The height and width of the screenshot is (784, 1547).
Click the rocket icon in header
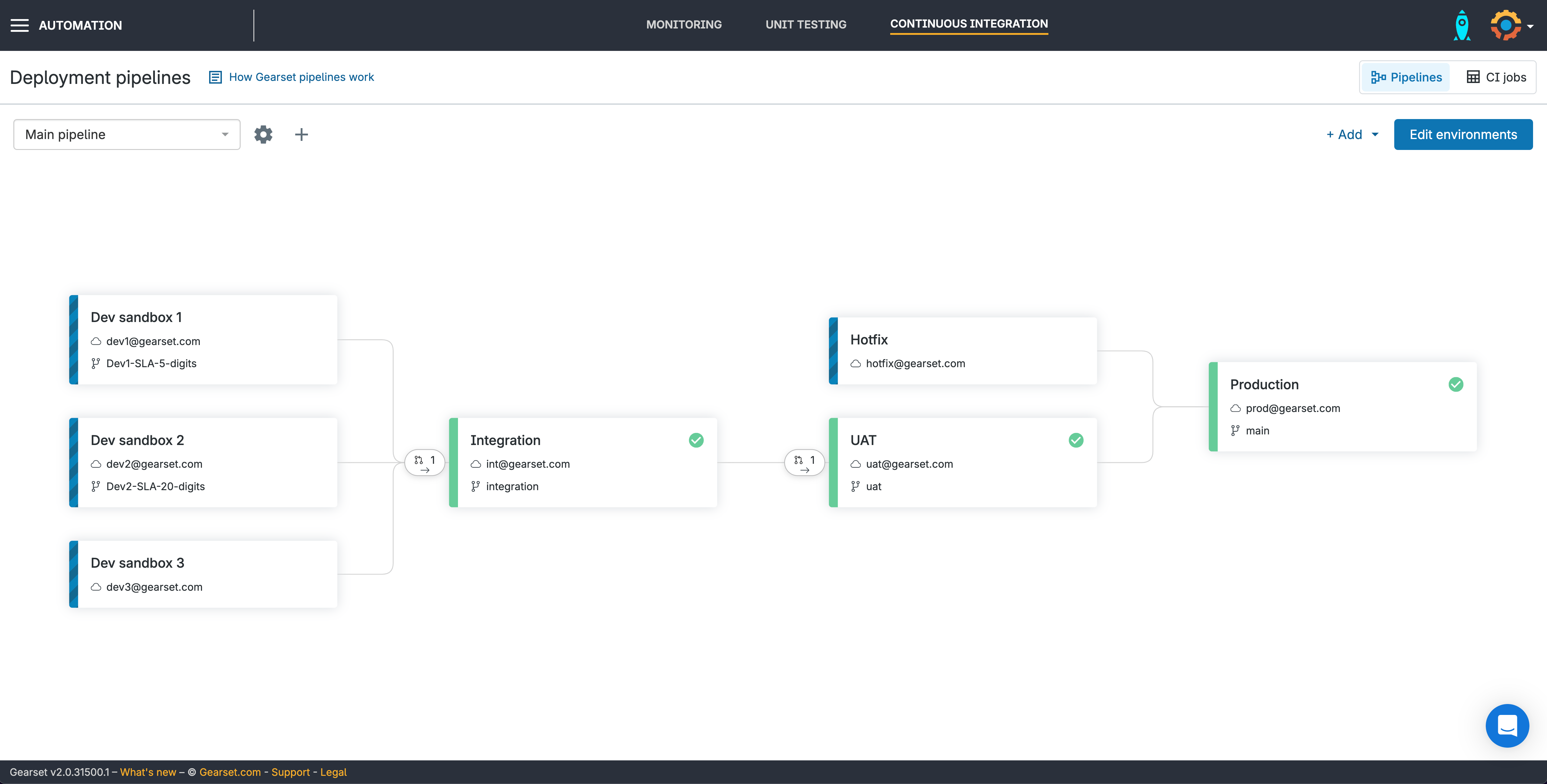1462,25
